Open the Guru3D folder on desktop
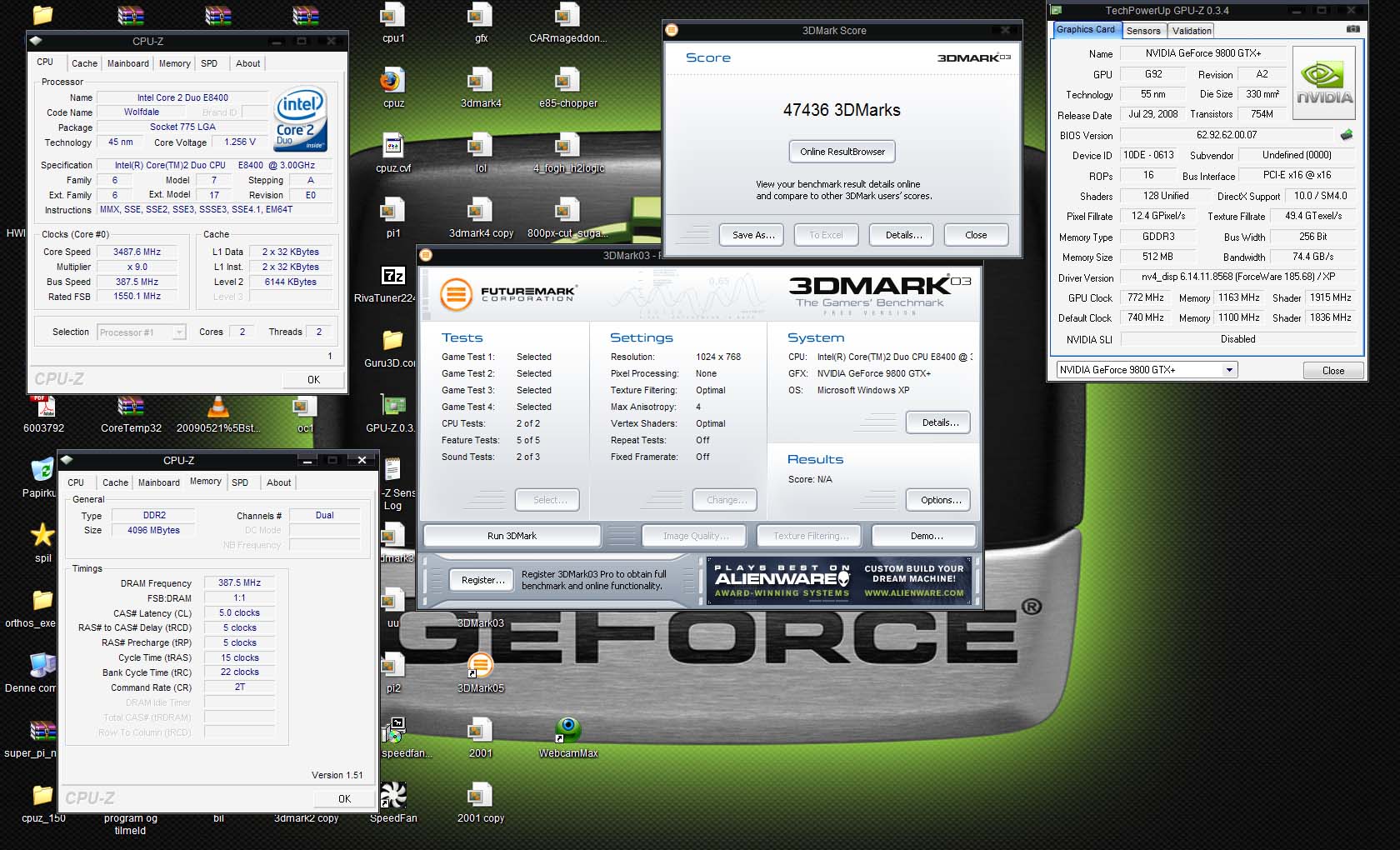Viewport: 1400px width, 850px height. click(392, 341)
